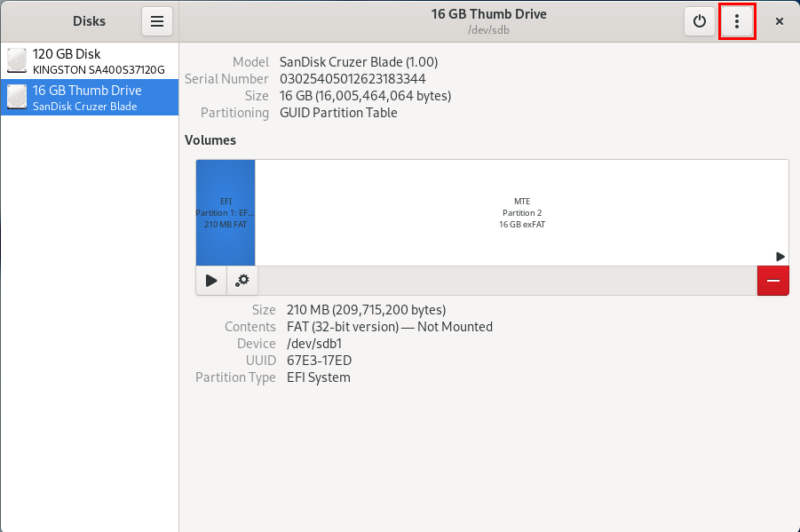Click the FAT (32-bit version) — Not Mounted text

(x=390, y=327)
